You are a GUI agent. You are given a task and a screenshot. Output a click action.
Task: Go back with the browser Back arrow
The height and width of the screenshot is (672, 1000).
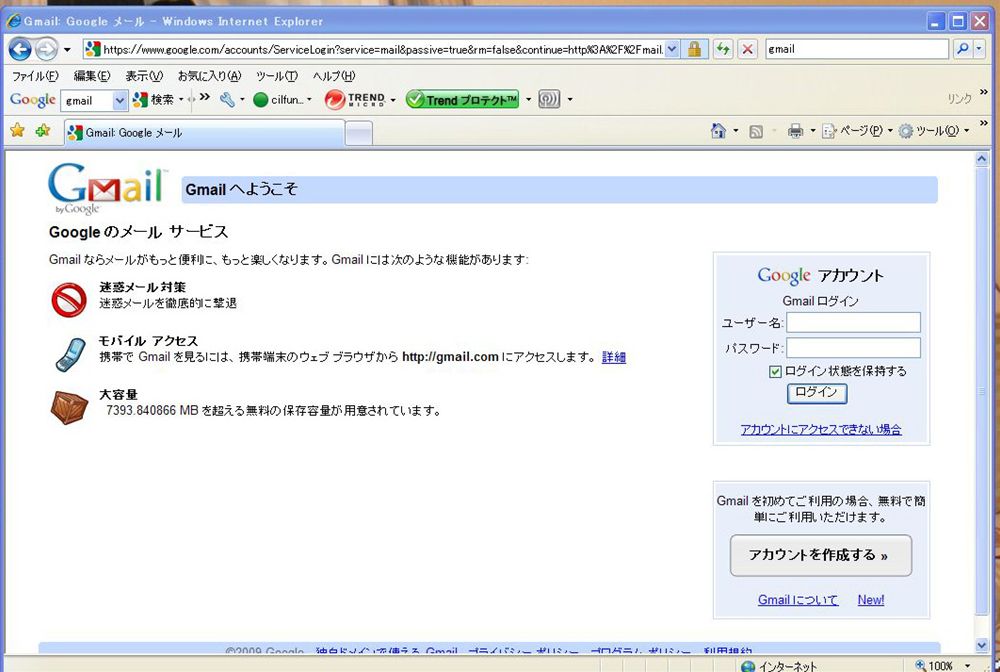click(20, 49)
